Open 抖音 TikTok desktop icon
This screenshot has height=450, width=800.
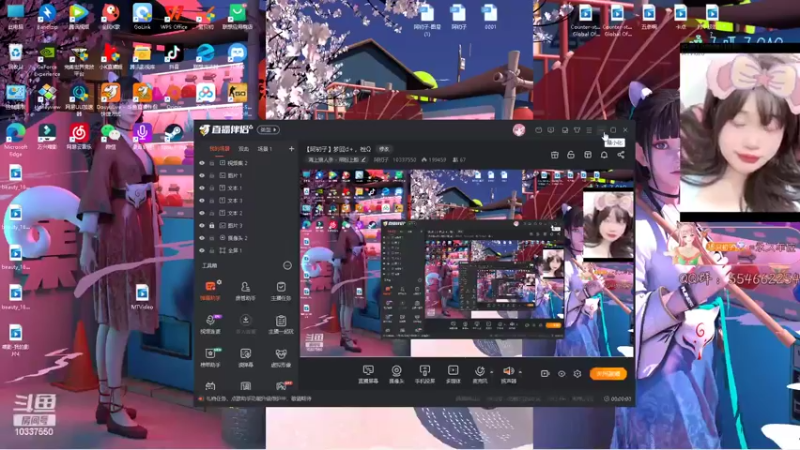(173, 57)
